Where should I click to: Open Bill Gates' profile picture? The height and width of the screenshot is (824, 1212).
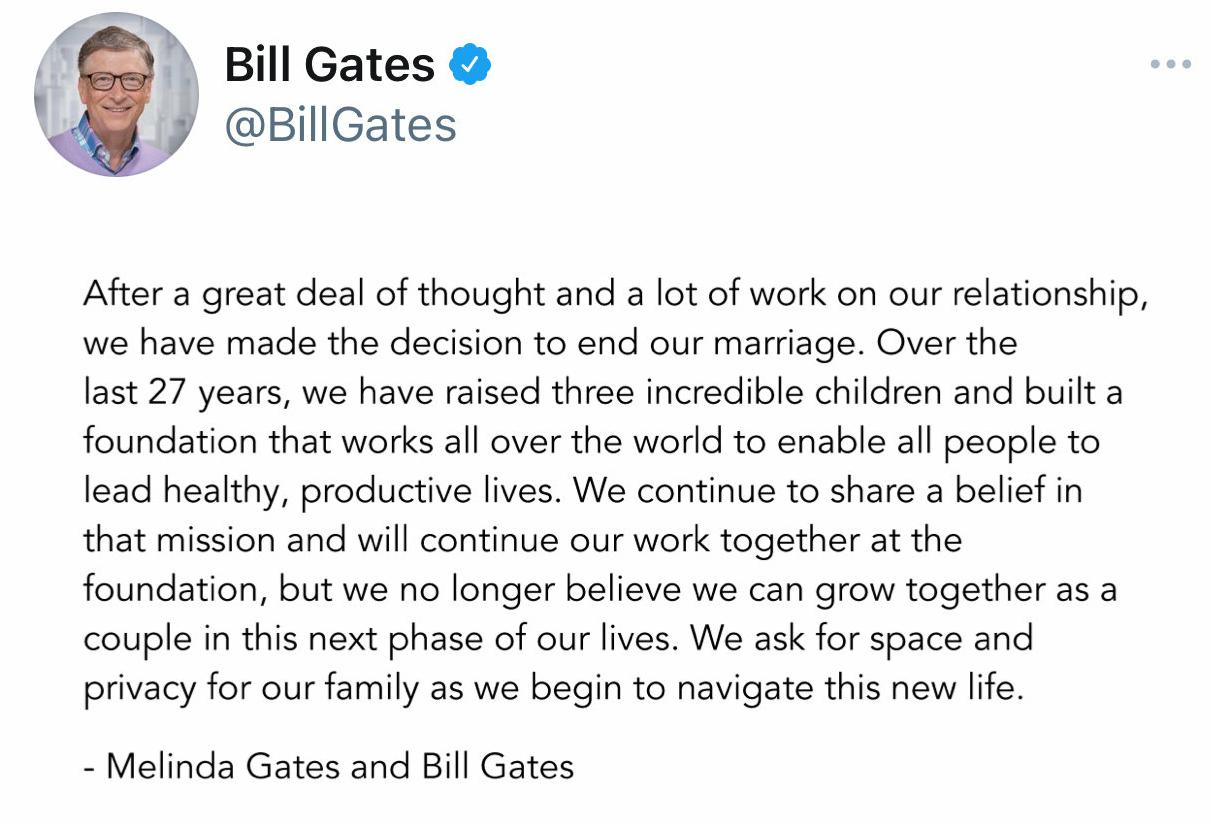[116, 94]
